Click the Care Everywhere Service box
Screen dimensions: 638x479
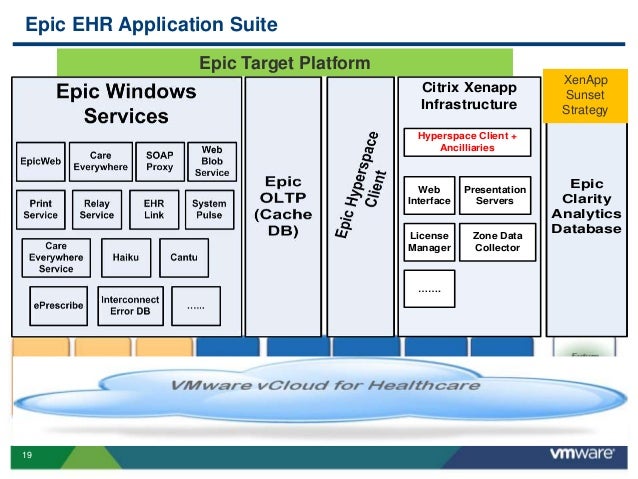[x=56, y=258]
